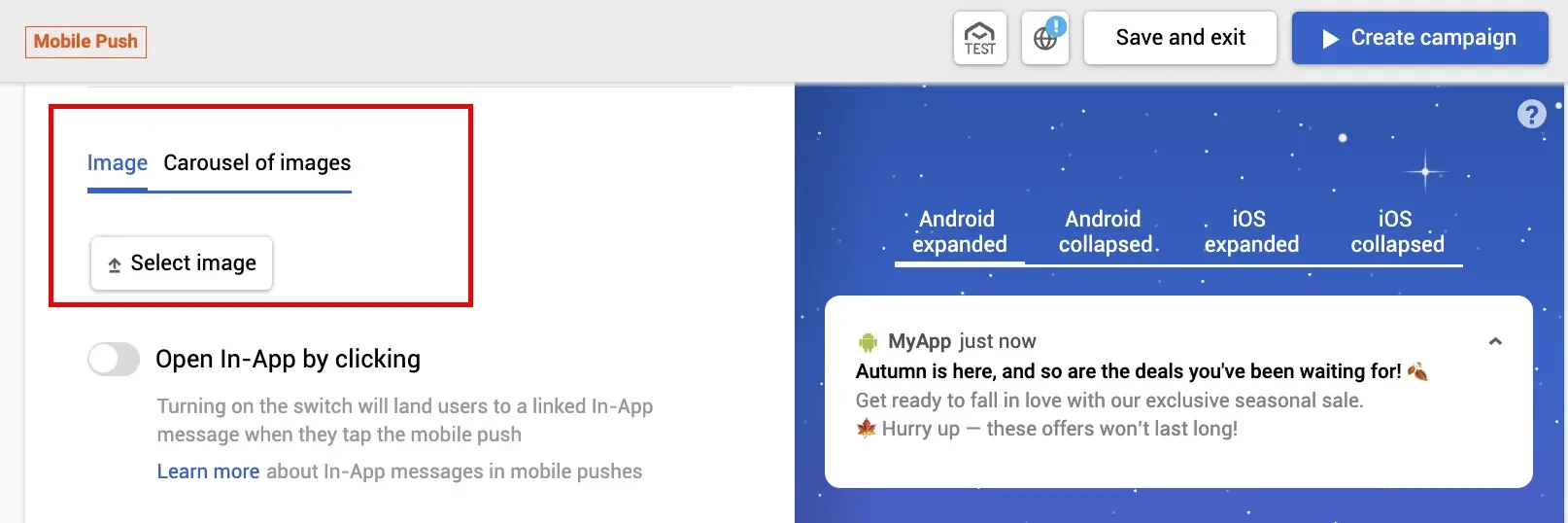This screenshot has height=523, width=1568.
Task: Click the notification title about Autumn deals
Action: pos(1128,371)
